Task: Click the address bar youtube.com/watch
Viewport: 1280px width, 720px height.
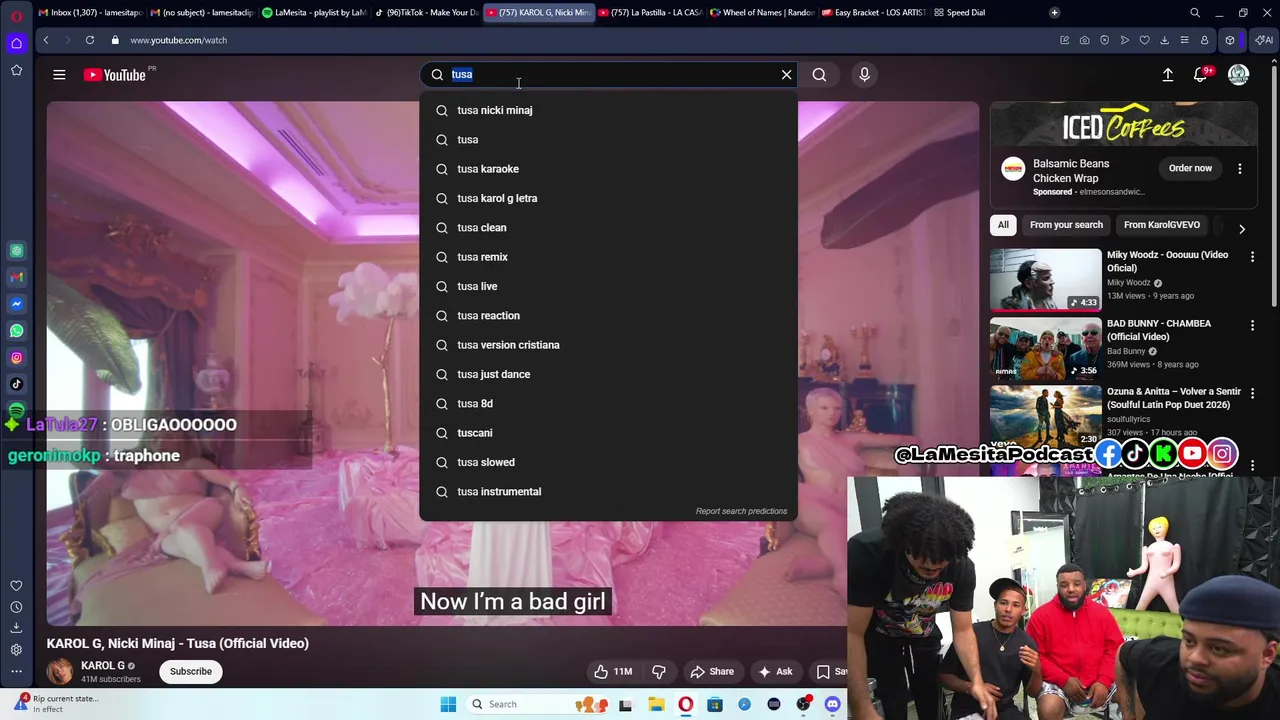Action: click(178, 40)
